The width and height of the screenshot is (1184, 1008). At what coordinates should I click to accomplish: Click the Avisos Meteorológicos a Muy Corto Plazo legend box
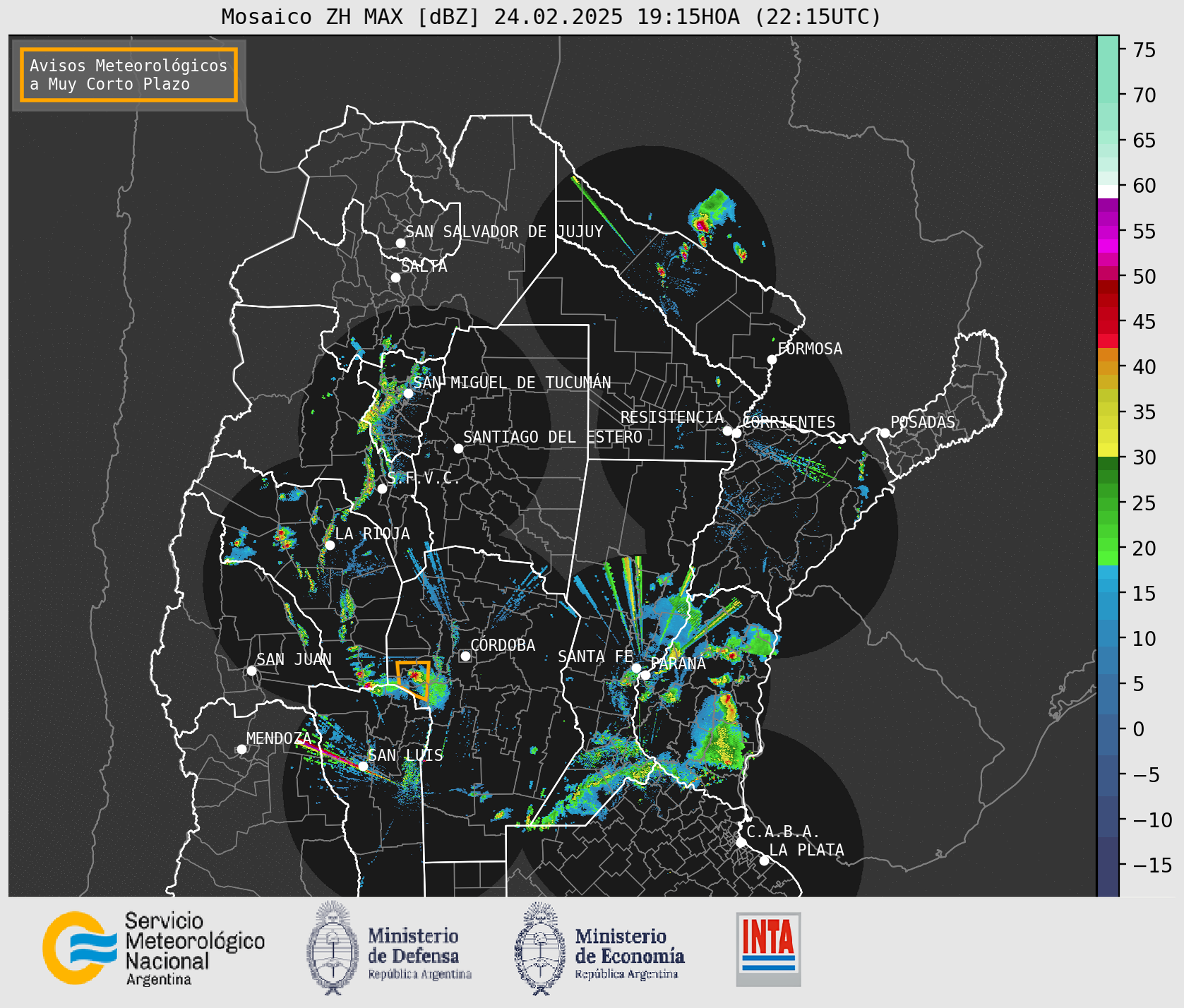point(128,75)
